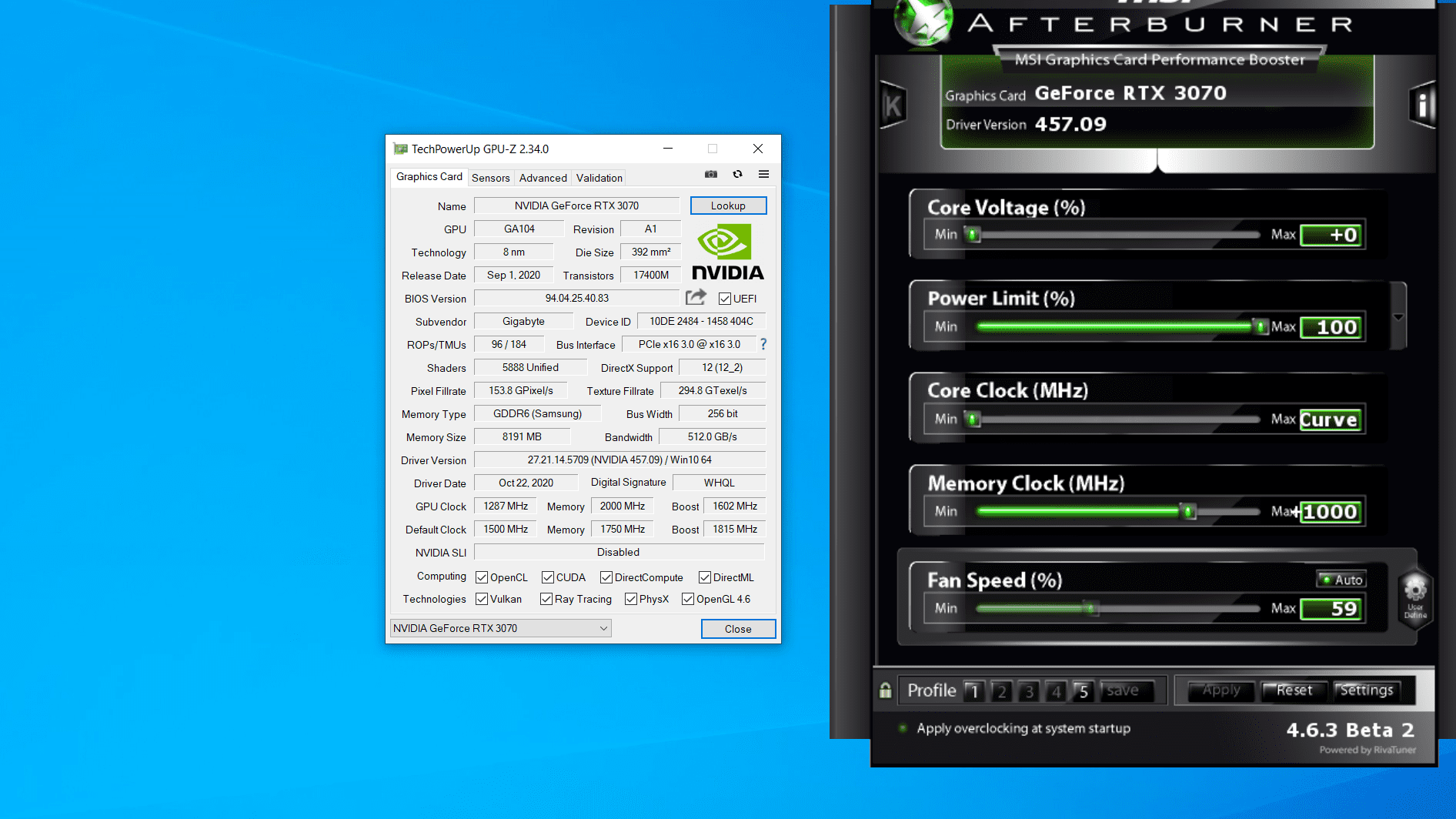Click the fan User Define gear icon
The image size is (1456, 819).
[1415, 599]
